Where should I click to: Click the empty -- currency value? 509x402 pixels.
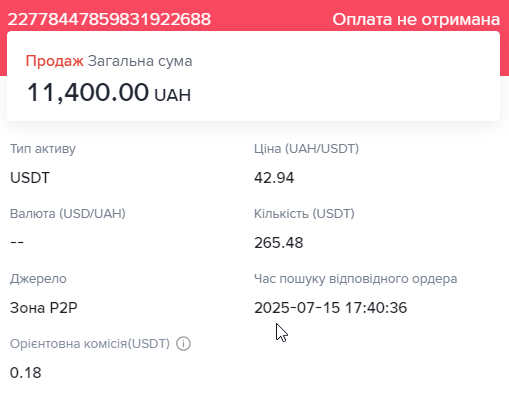coord(17,242)
